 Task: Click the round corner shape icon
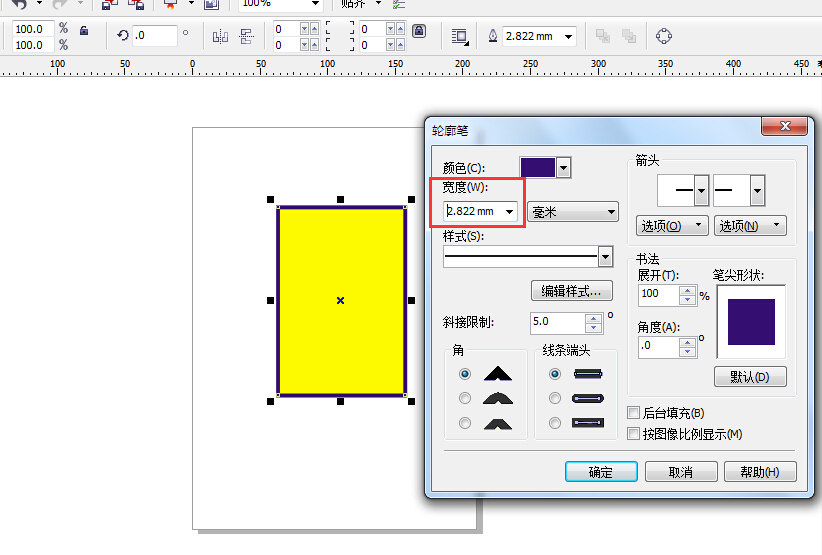[x=497, y=398]
